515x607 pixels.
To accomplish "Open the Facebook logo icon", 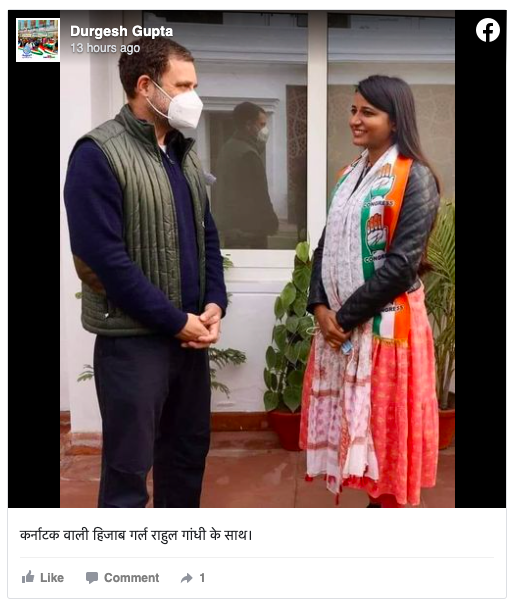I will point(488,30).
